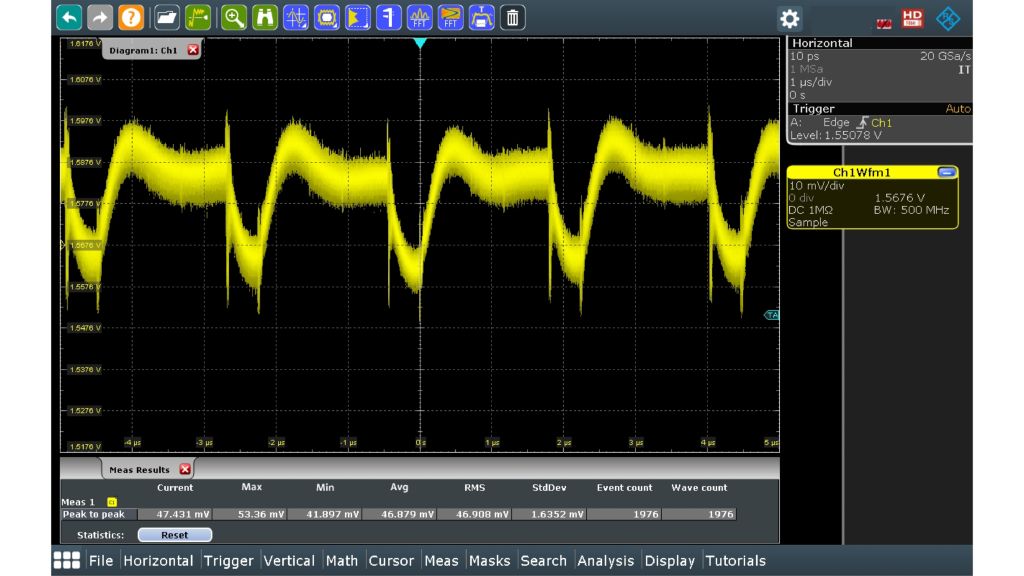Close the Meas Results tab
1024x576 pixels.
185,469
